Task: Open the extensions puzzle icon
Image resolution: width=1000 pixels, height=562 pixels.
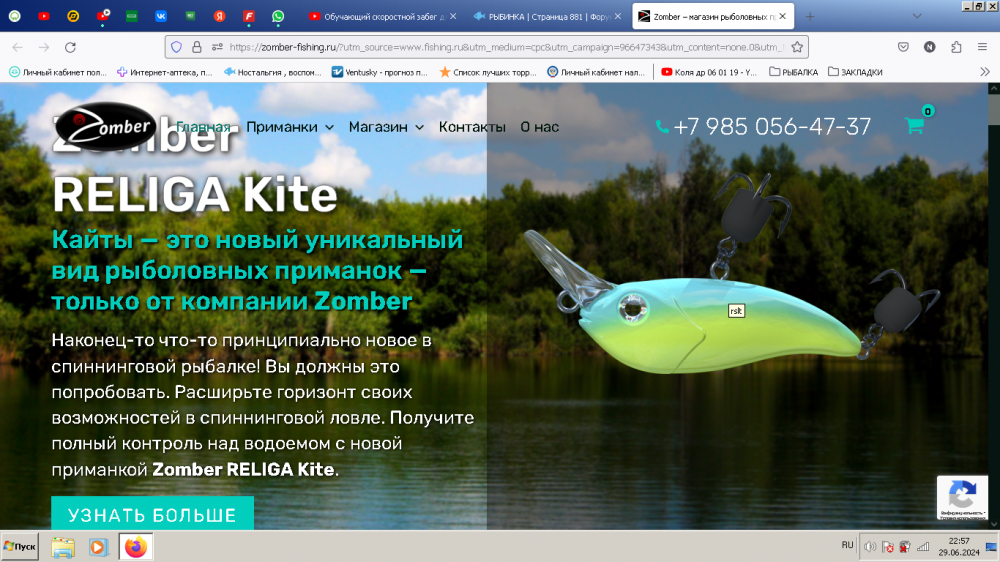Action: (x=956, y=47)
